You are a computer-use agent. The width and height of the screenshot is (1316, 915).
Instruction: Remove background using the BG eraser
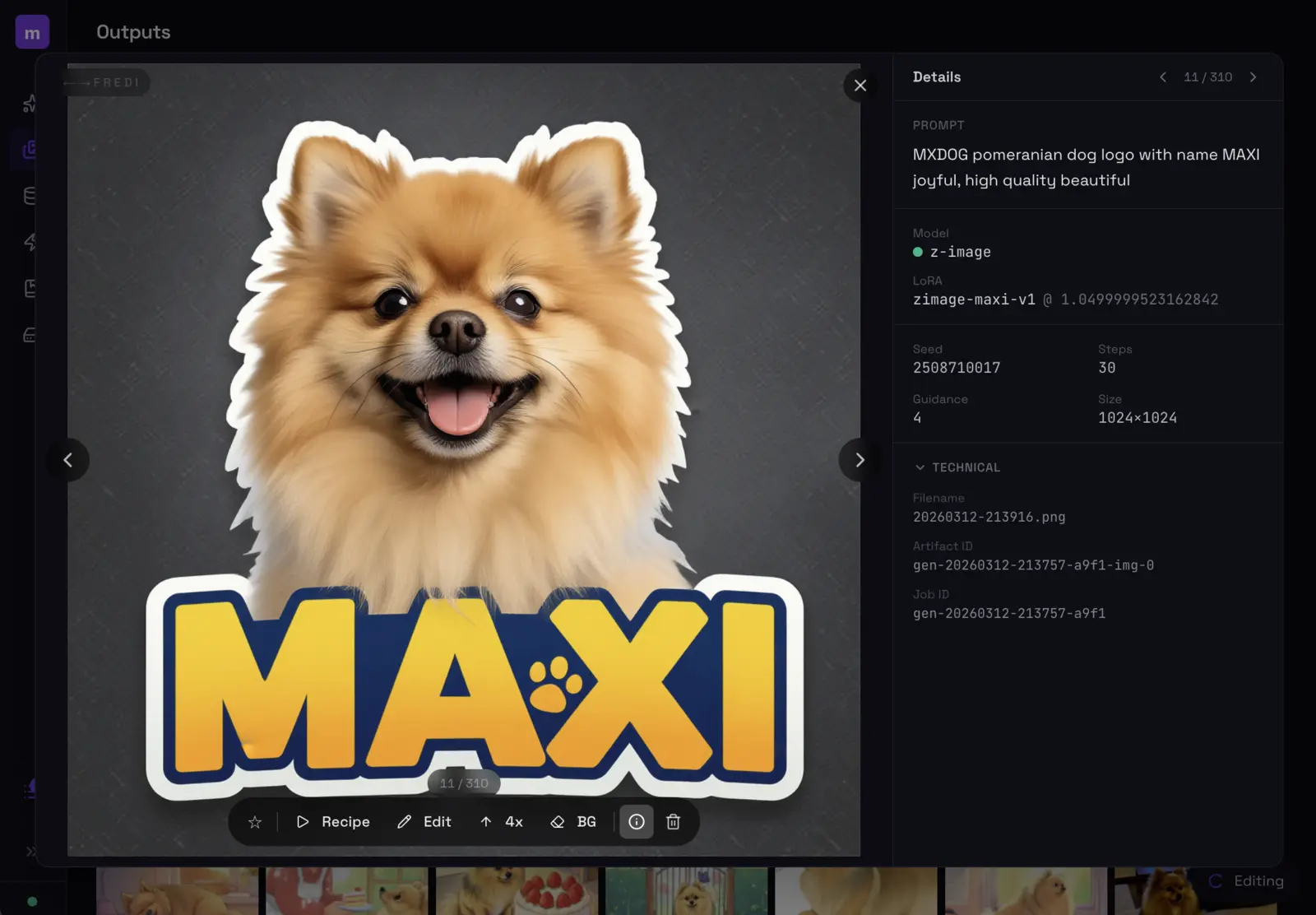pyautogui.click(x=573, y=822)
